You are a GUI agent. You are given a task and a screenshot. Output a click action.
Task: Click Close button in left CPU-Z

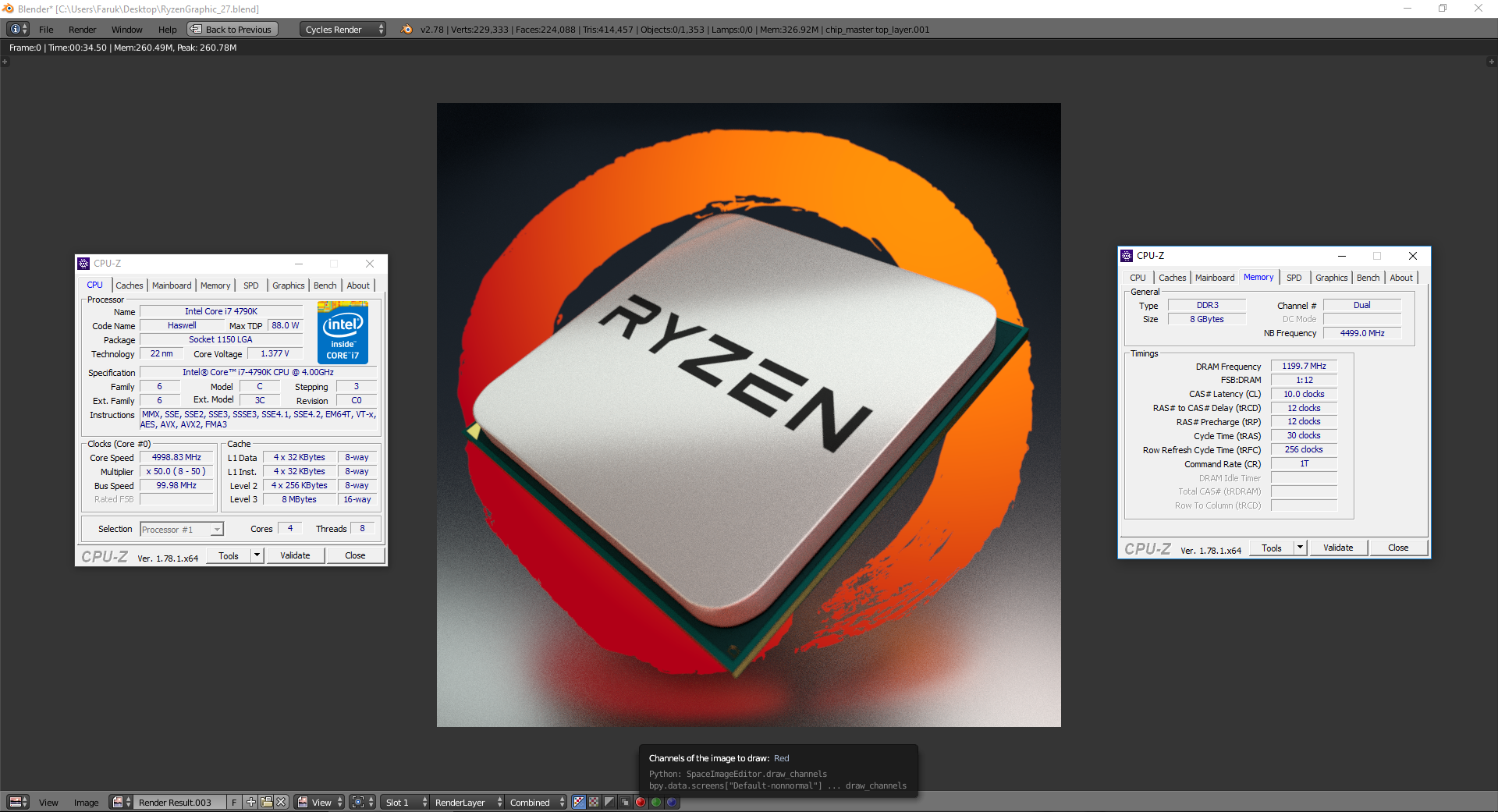pos(355,555)
